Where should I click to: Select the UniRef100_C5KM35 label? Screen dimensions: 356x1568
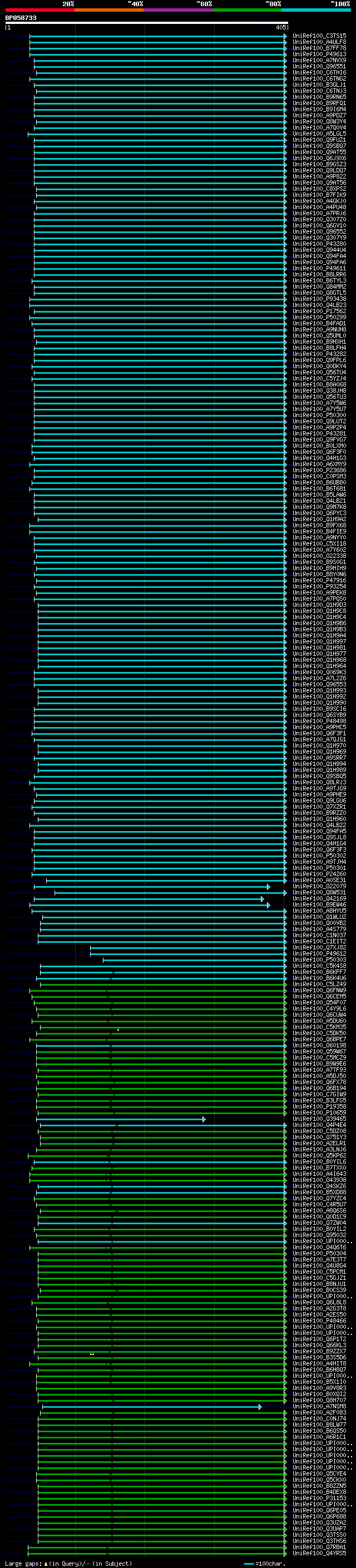pos(319,1027)
